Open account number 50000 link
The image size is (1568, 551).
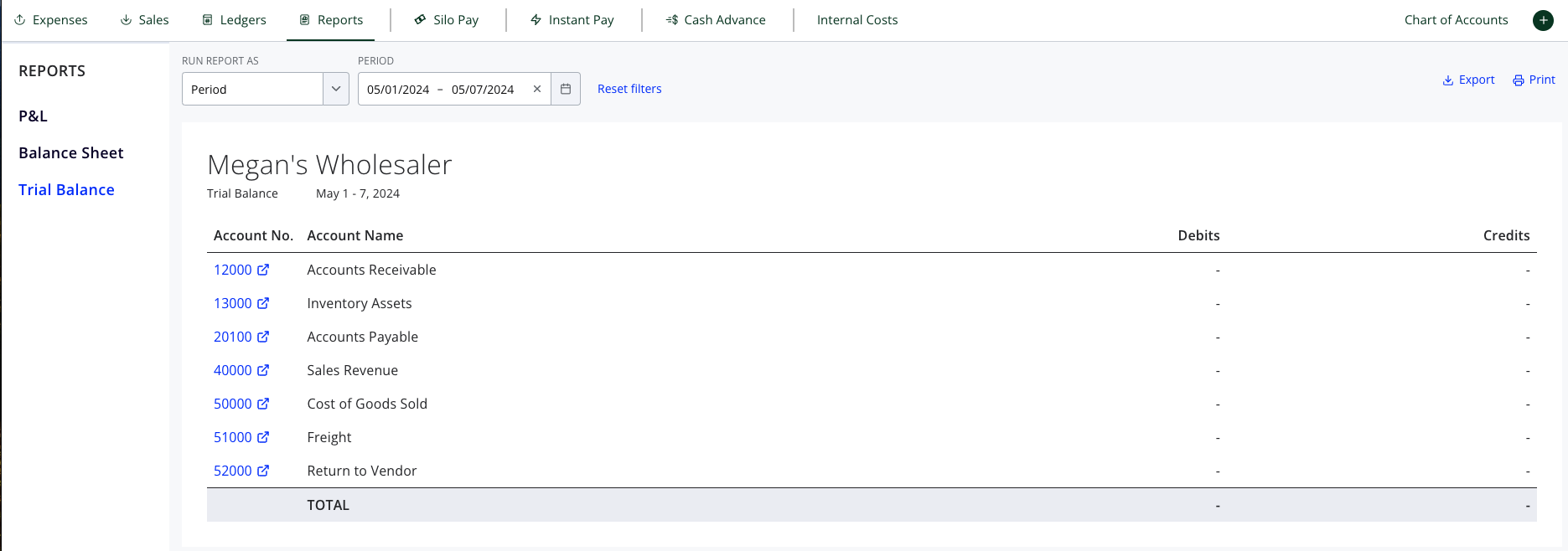pos(232,404)
